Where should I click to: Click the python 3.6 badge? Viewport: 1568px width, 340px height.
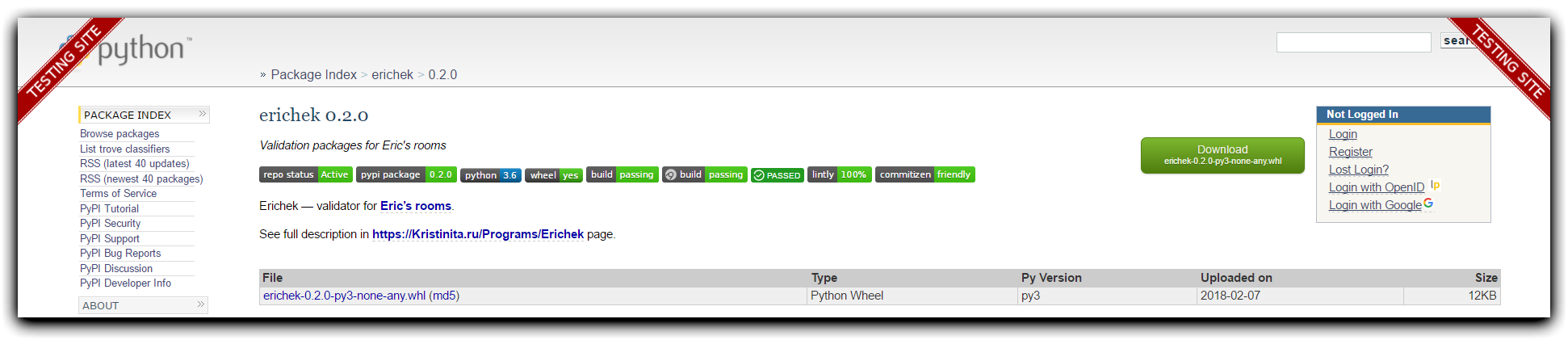pyautogui.click(x=491, y=175)
